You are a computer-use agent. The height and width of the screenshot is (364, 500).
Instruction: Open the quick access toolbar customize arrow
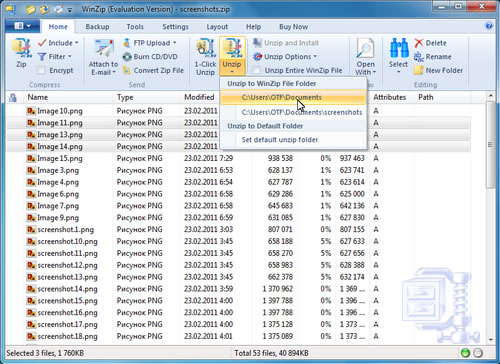click(x=70, y=10)
